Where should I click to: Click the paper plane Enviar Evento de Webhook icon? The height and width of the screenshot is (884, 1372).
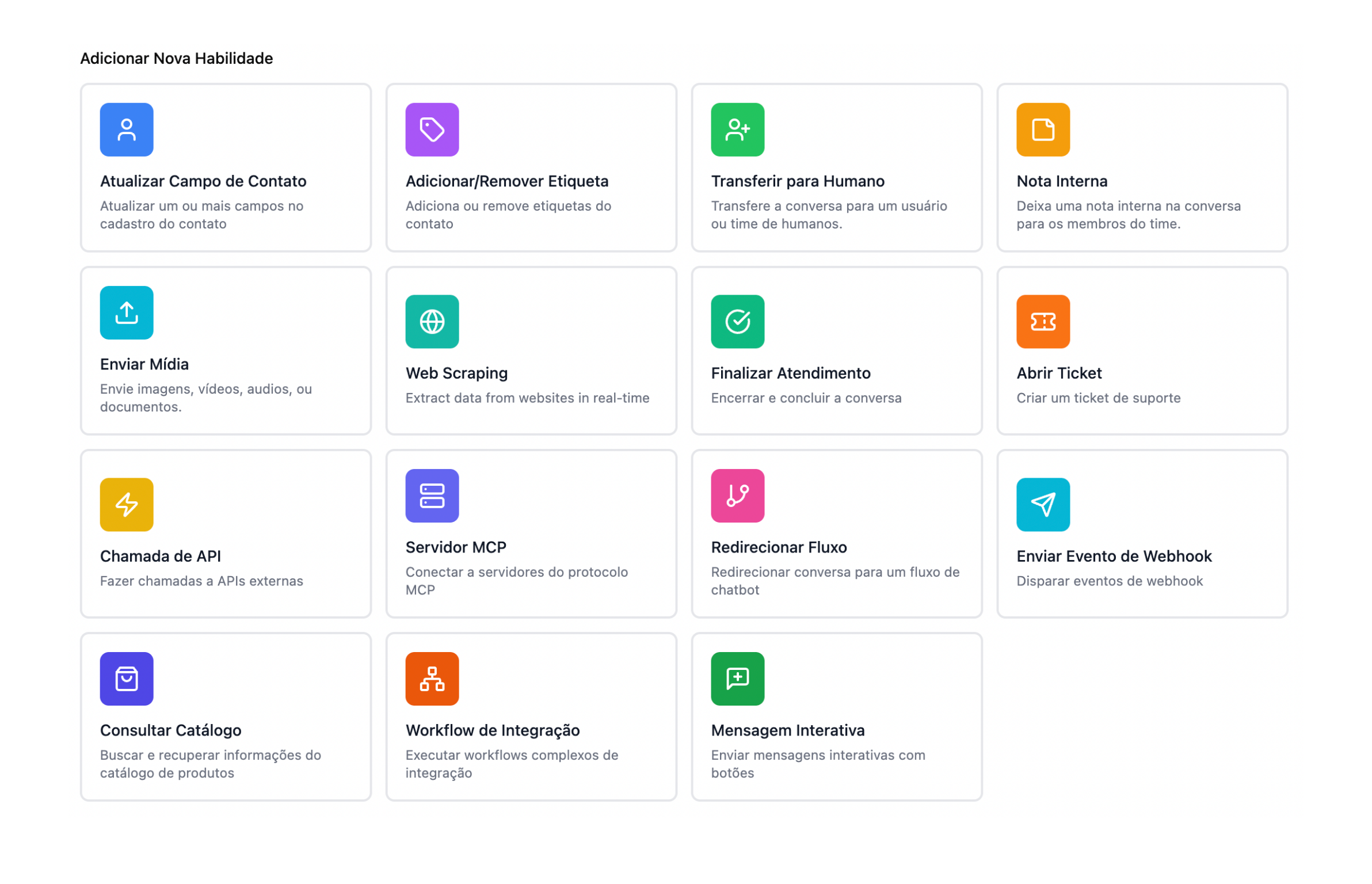1042,504
